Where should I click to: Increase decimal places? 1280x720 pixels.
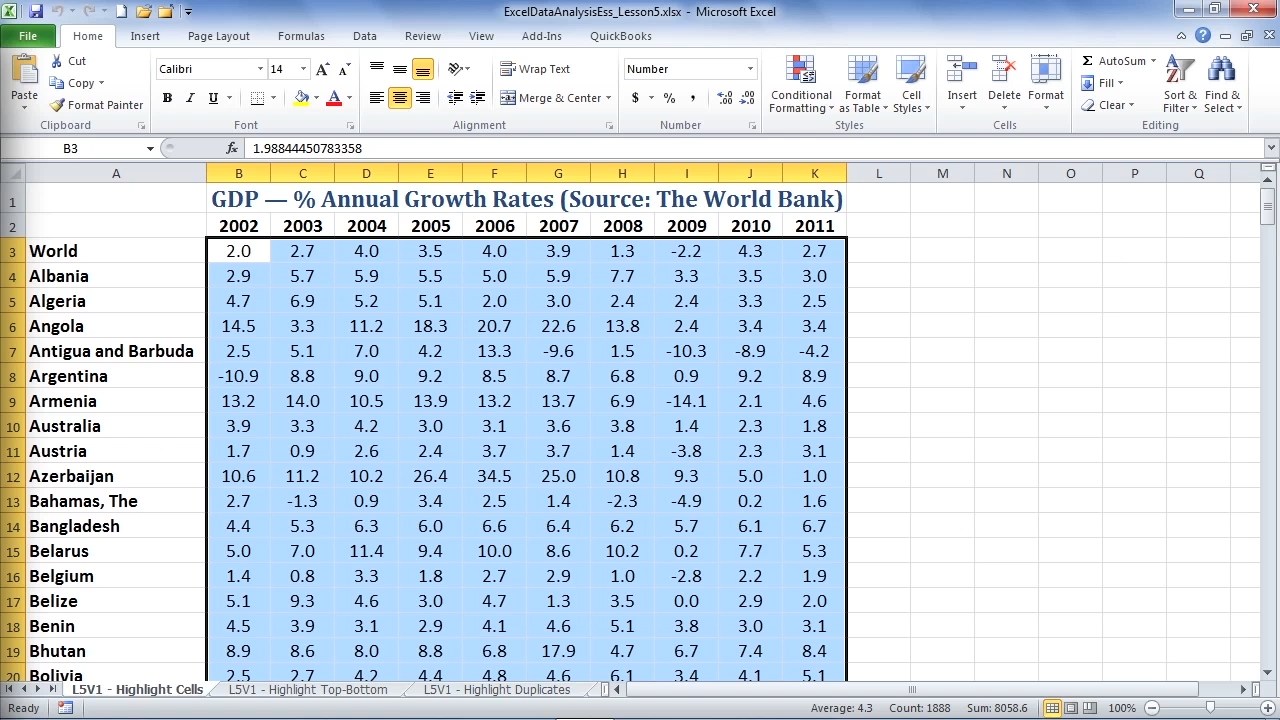tap(725, 98)
